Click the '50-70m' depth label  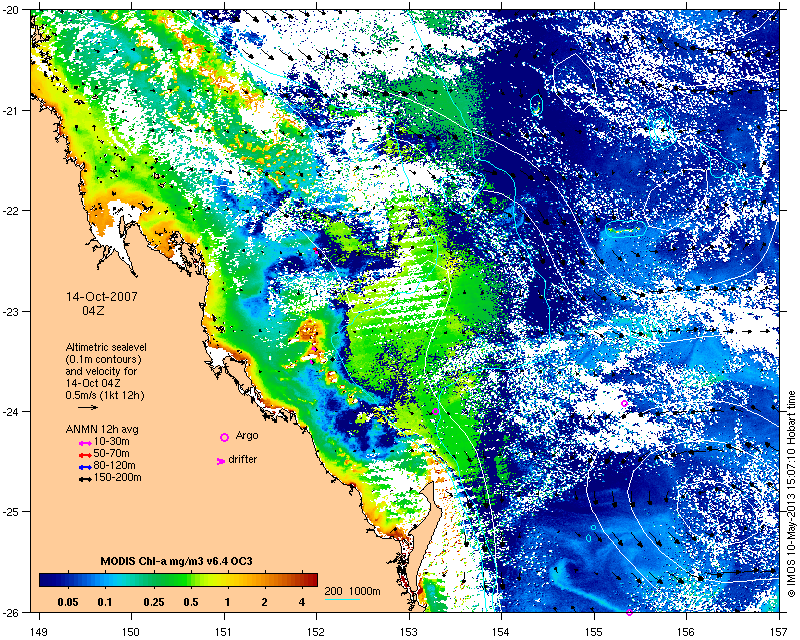112,453
